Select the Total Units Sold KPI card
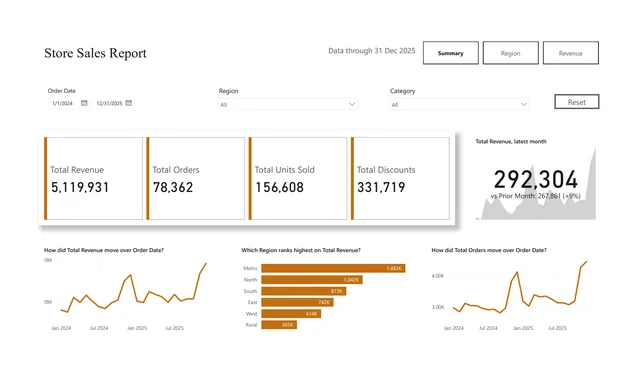Image resolution: width=640 pixels, height=370 pixels. click(x=298, y=178)
